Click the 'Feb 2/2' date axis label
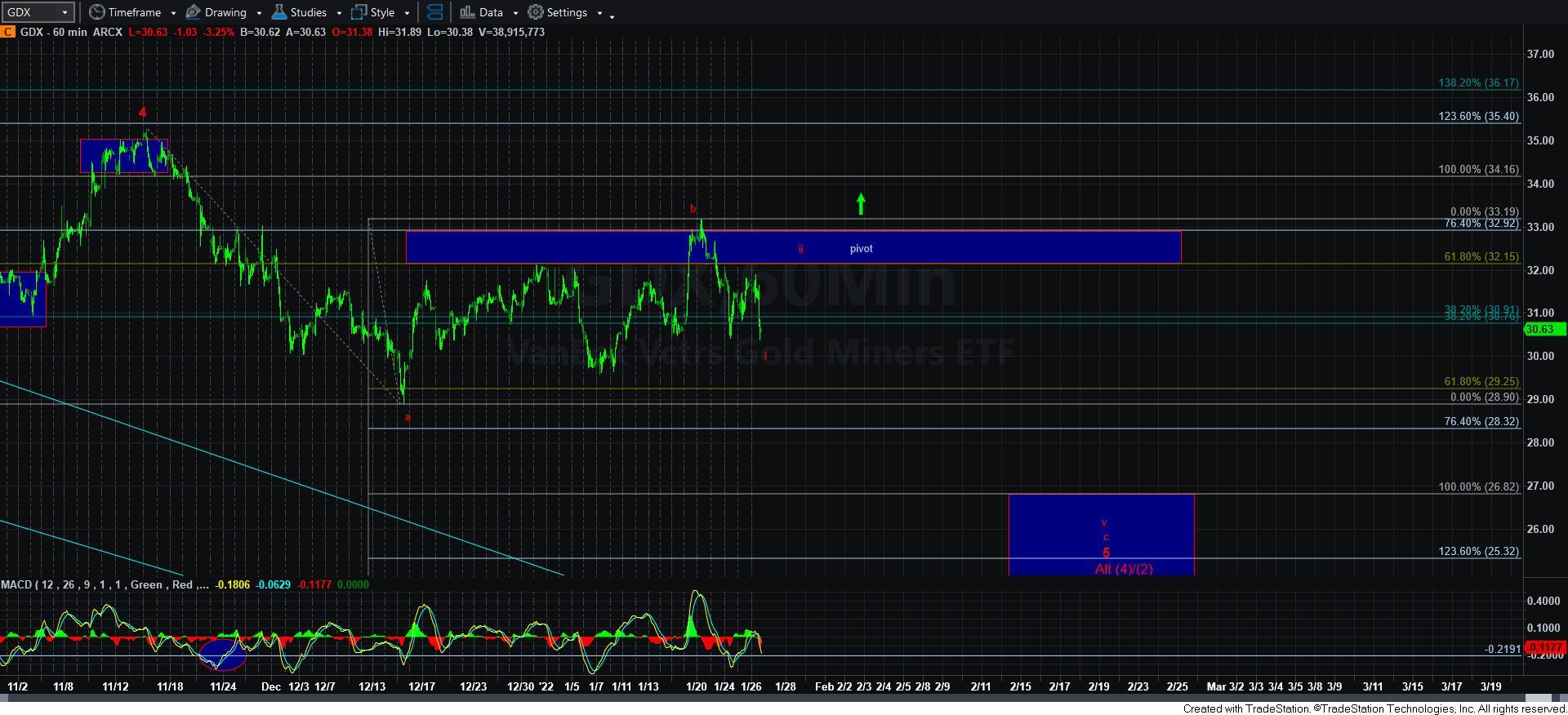Viewport: 1568px width, 715px height. click(833, 686)
